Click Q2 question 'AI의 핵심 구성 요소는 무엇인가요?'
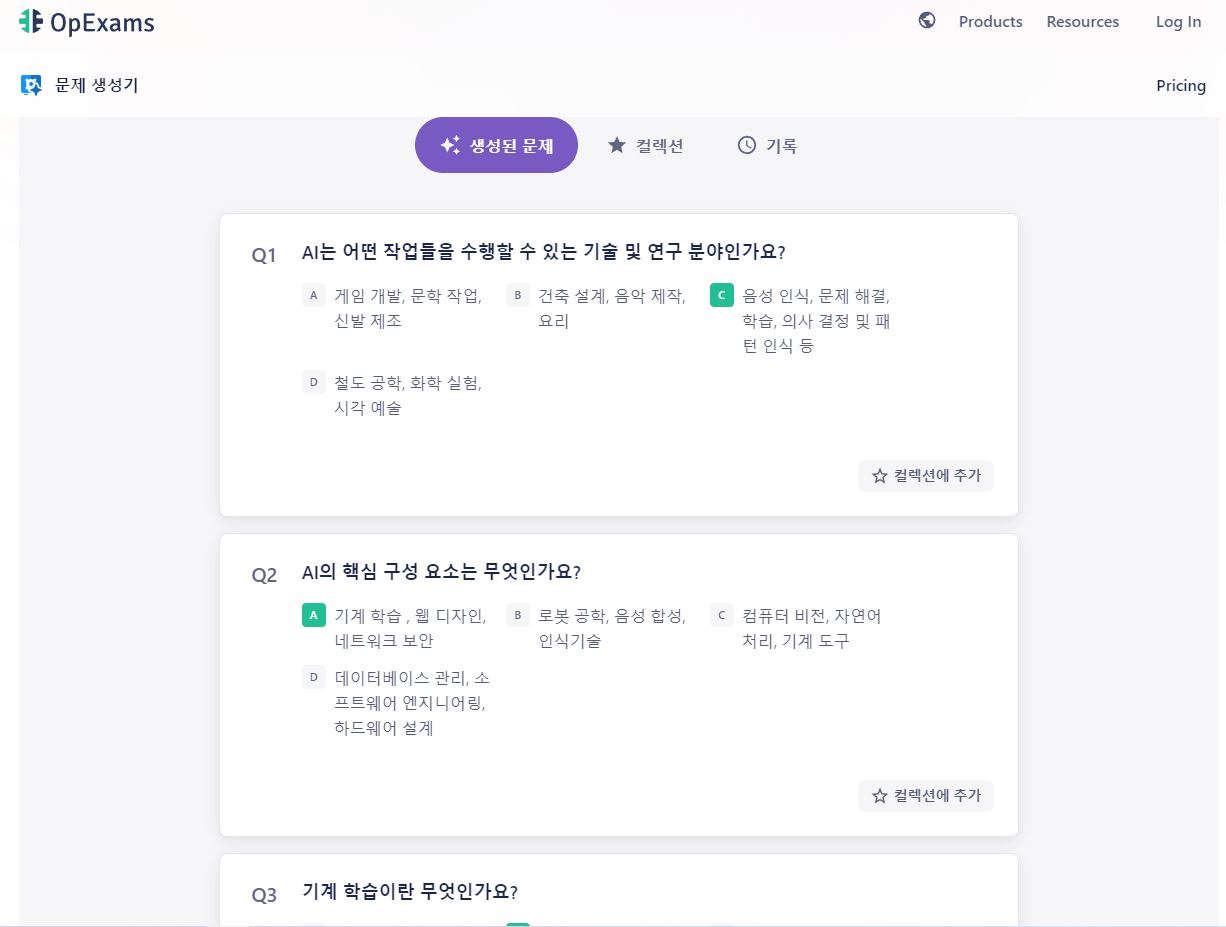The height and width of the screenshot is (927, 1226). click(x=441, y=572)
